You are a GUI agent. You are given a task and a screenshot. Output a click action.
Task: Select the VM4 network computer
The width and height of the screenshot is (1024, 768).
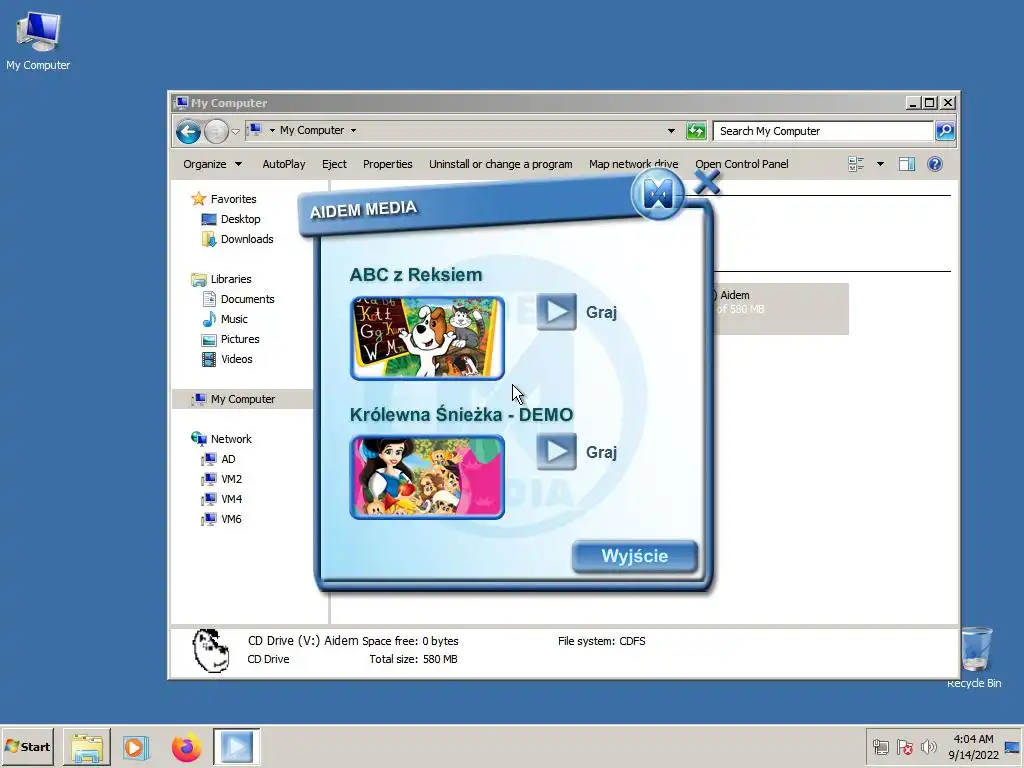(x=222, y=499)
